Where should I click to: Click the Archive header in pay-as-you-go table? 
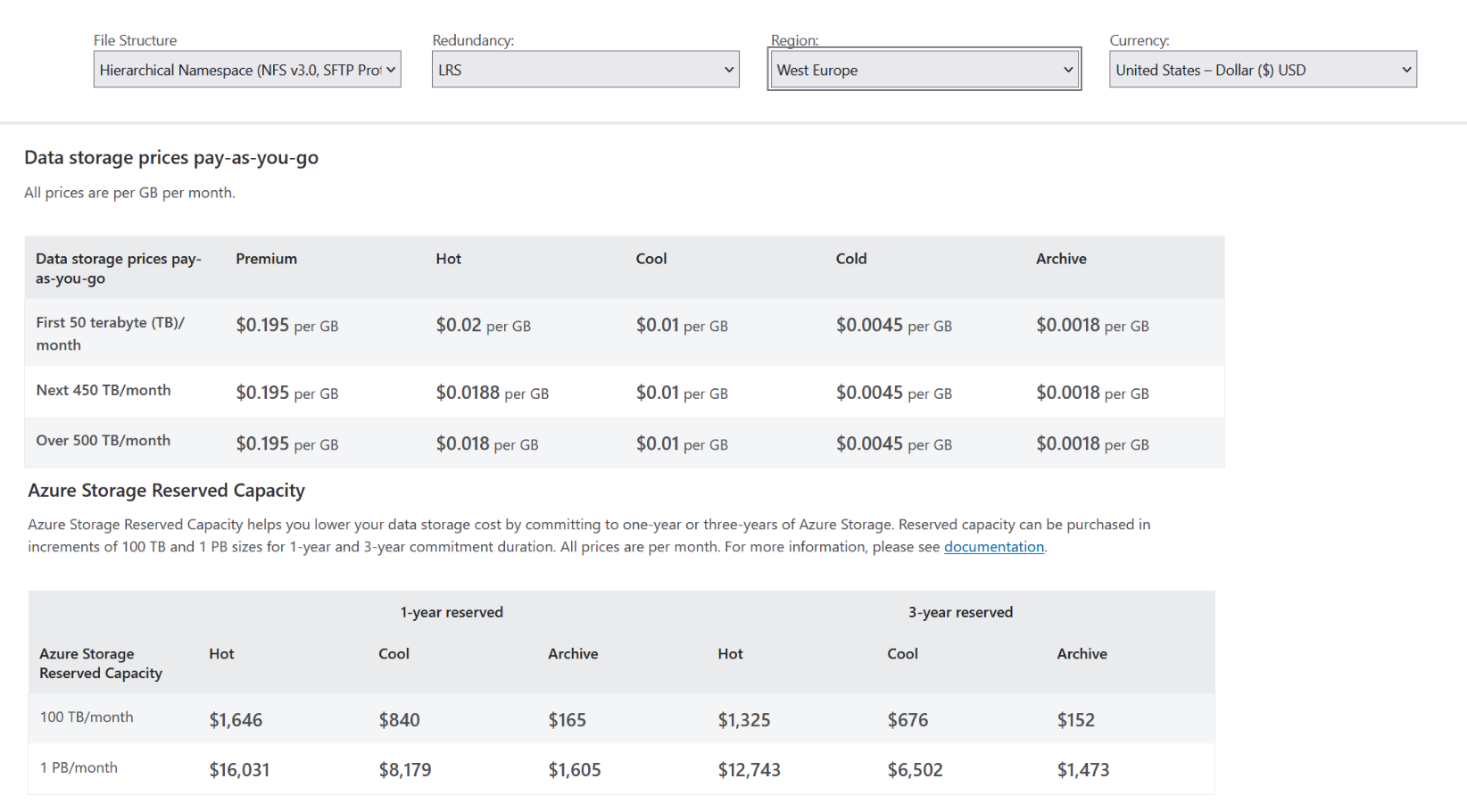tap(1060, 259)
